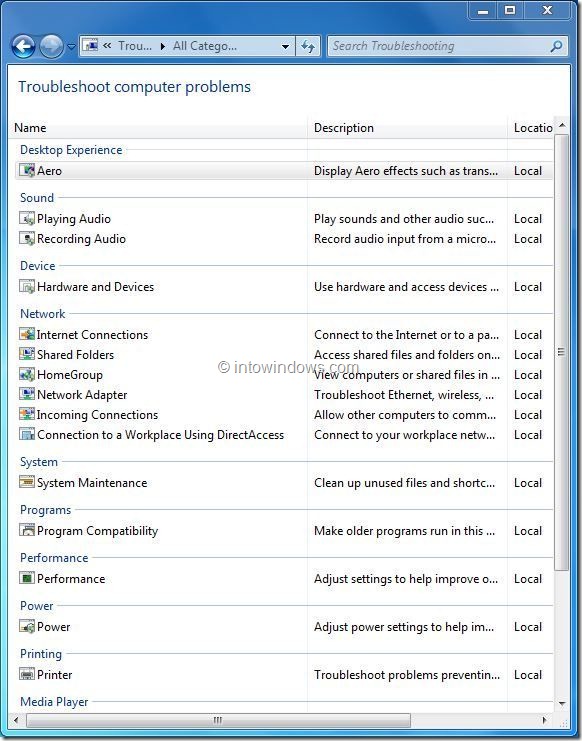Open the All Categories breadcrumb arrow
Screen dimensions: 582x741
(x=163, y=46)
